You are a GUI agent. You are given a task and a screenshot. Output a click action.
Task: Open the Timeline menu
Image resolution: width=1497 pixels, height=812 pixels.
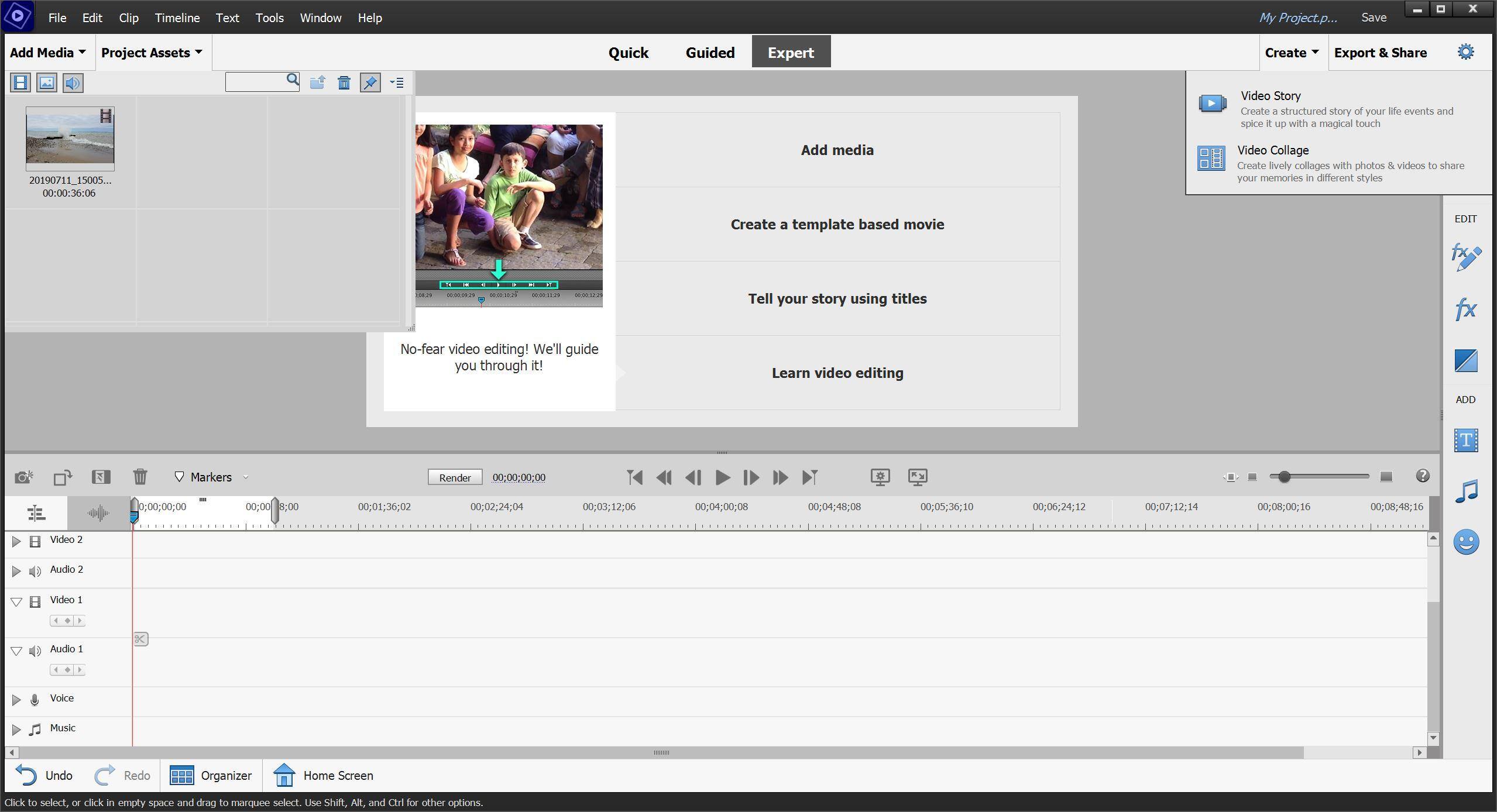pos(177,18)
